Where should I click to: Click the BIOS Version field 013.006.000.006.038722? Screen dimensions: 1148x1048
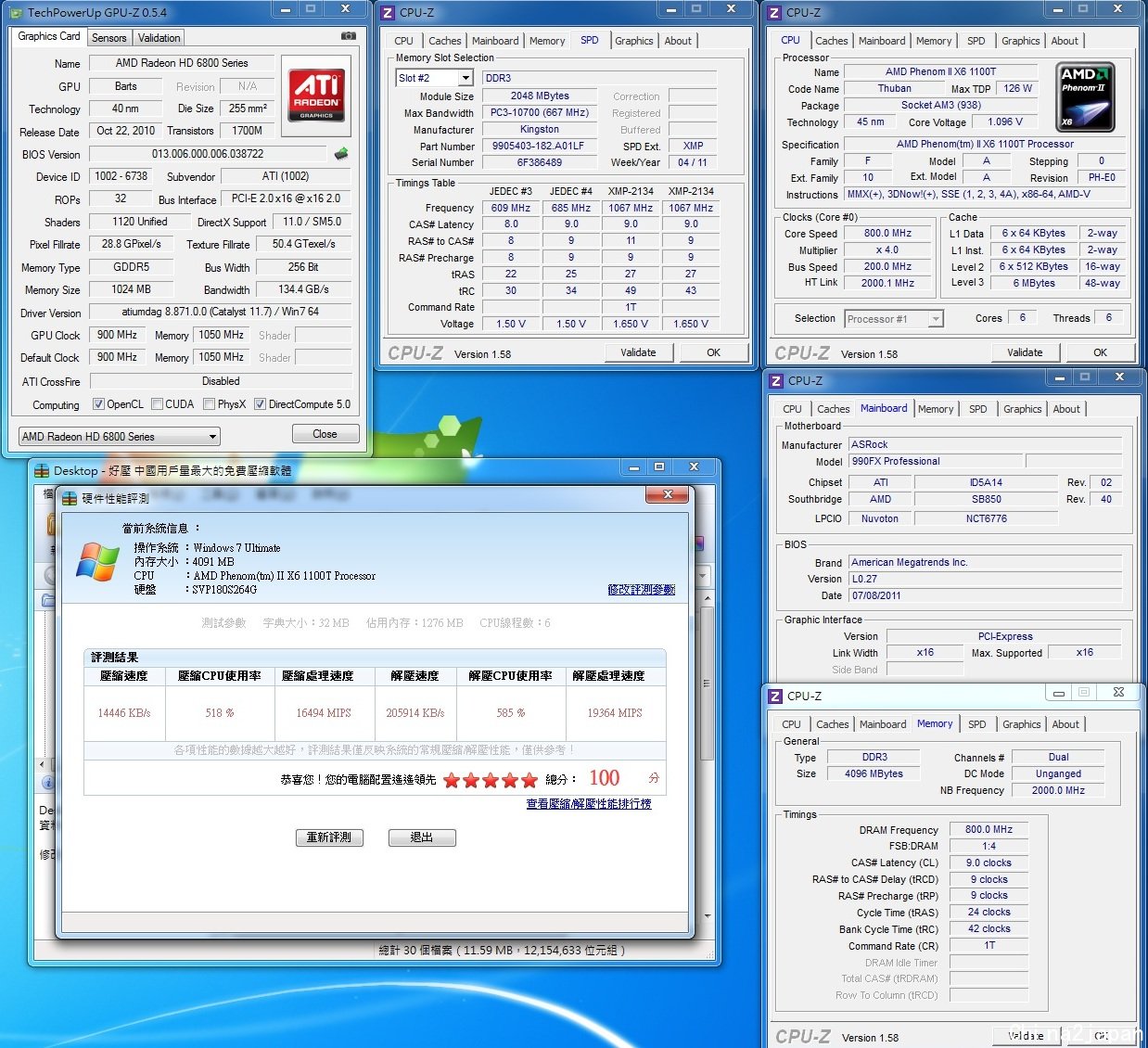(x=208, y=154)
